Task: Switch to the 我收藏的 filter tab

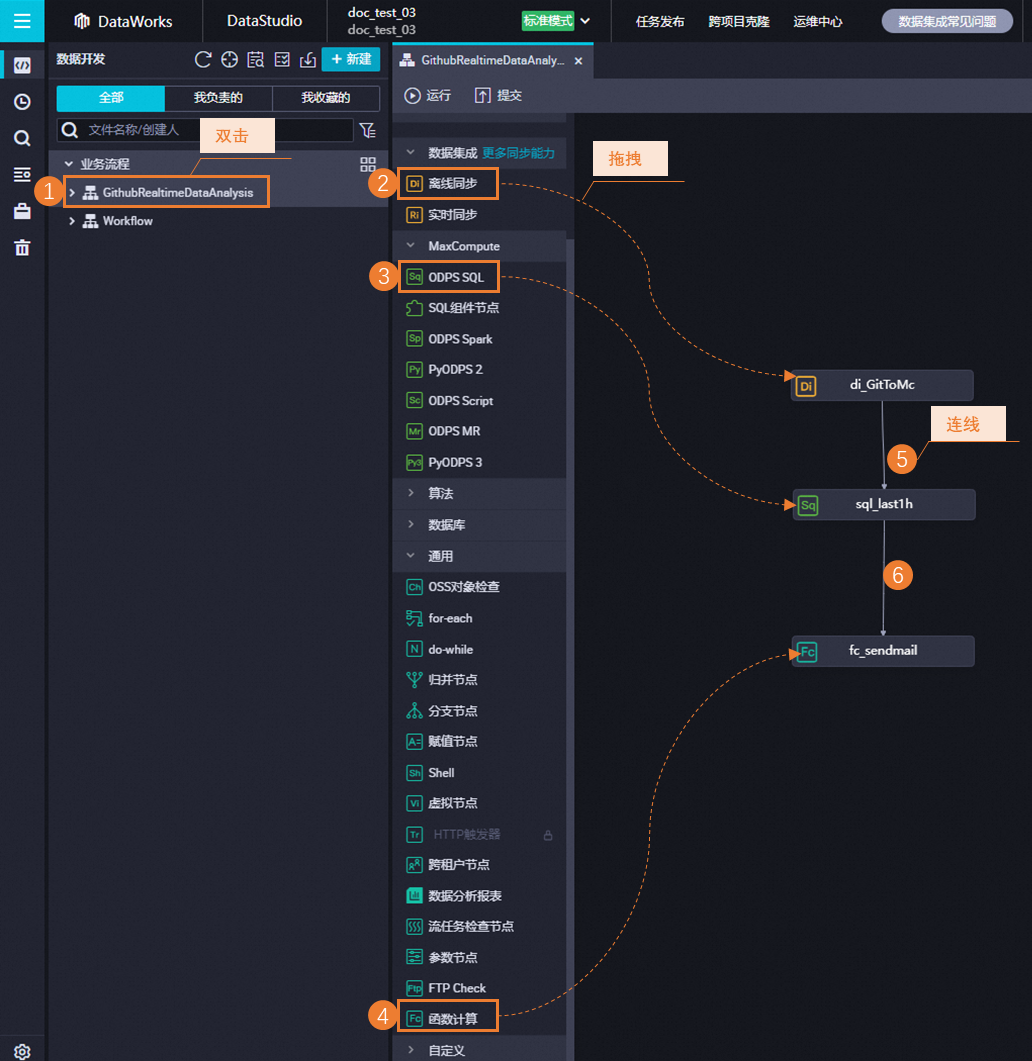Action: pos(326,98)
